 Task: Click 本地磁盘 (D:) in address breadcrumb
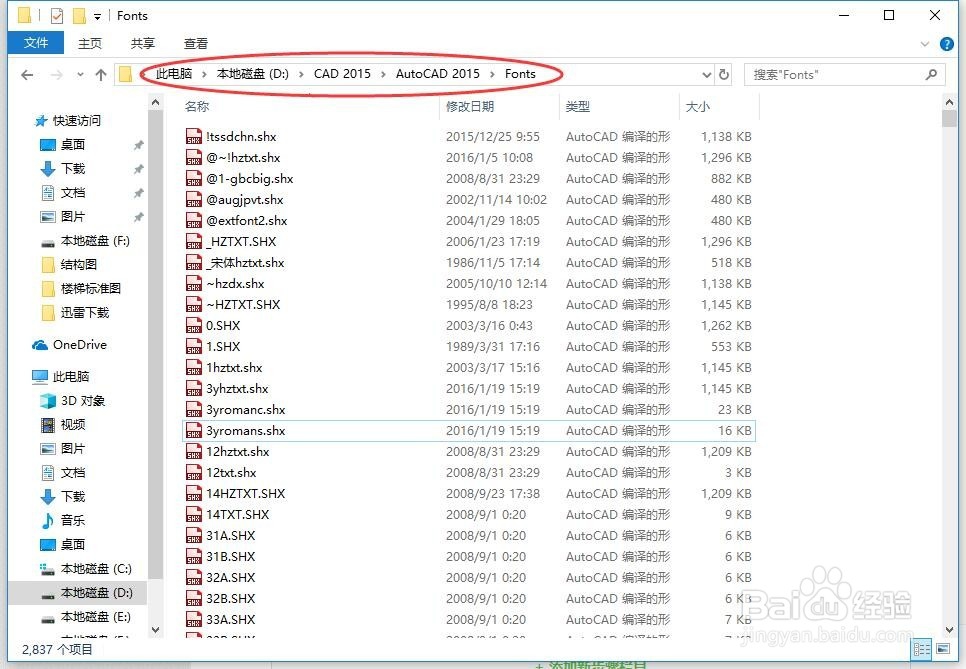tap(253, 74)
